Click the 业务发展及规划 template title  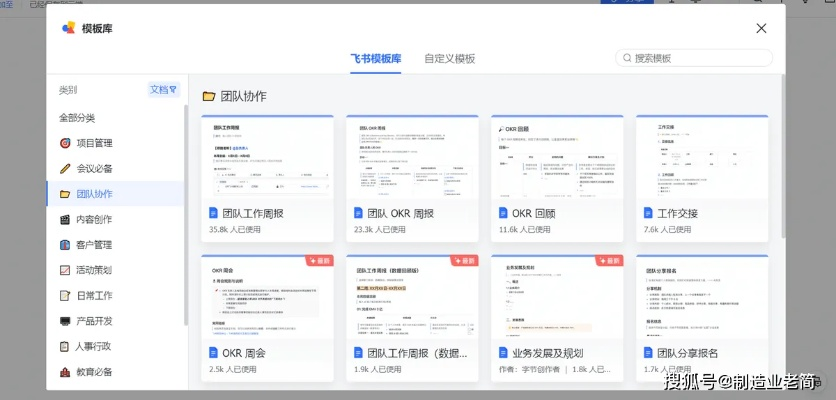coord(548,353)
